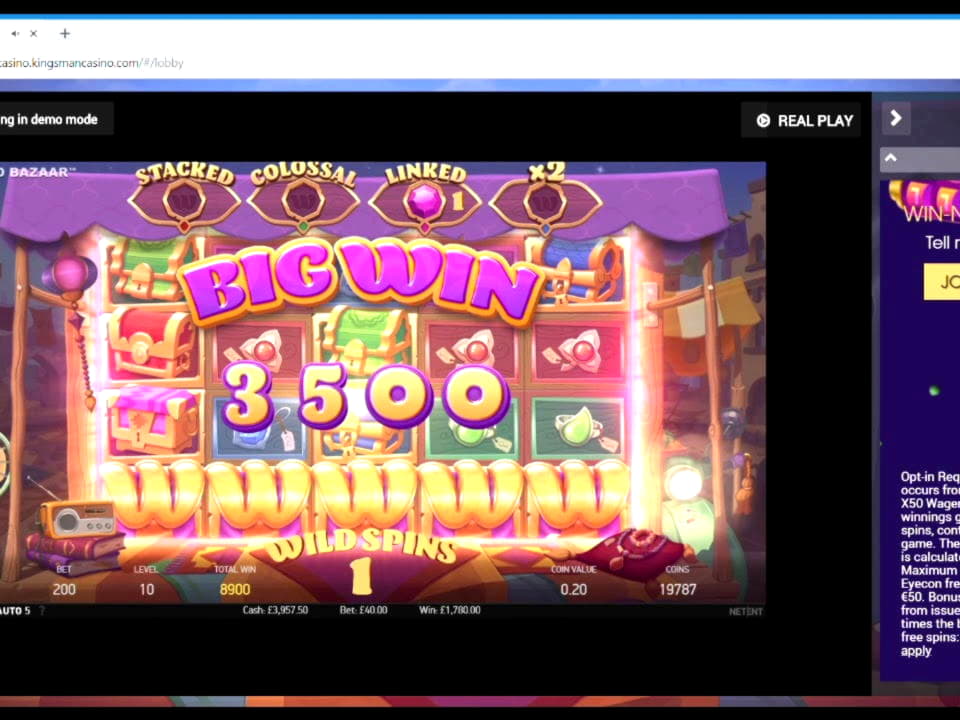The height and width of the screenshot is (720, 960).
Task: Open a new browser tab with plus icon
Action: point(65,34)
